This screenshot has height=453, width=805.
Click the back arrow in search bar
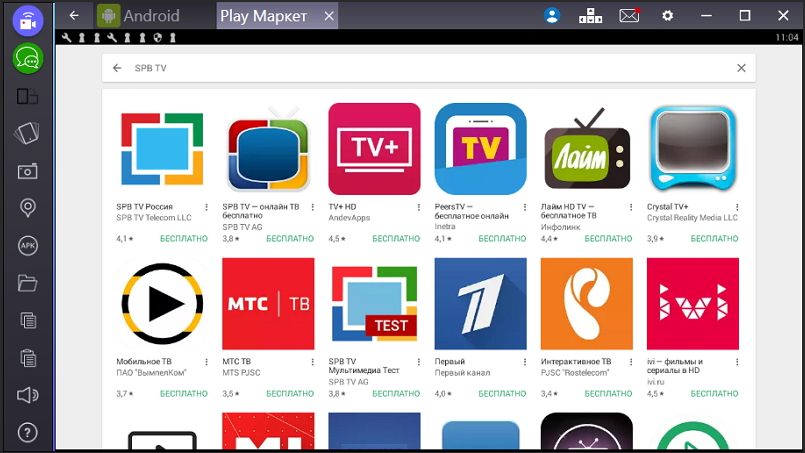117,68
